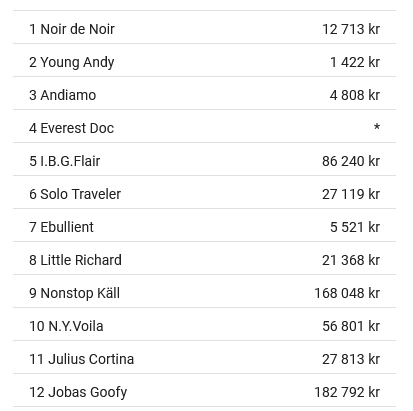Select horse 3 Andiamo

coord(204,93)
